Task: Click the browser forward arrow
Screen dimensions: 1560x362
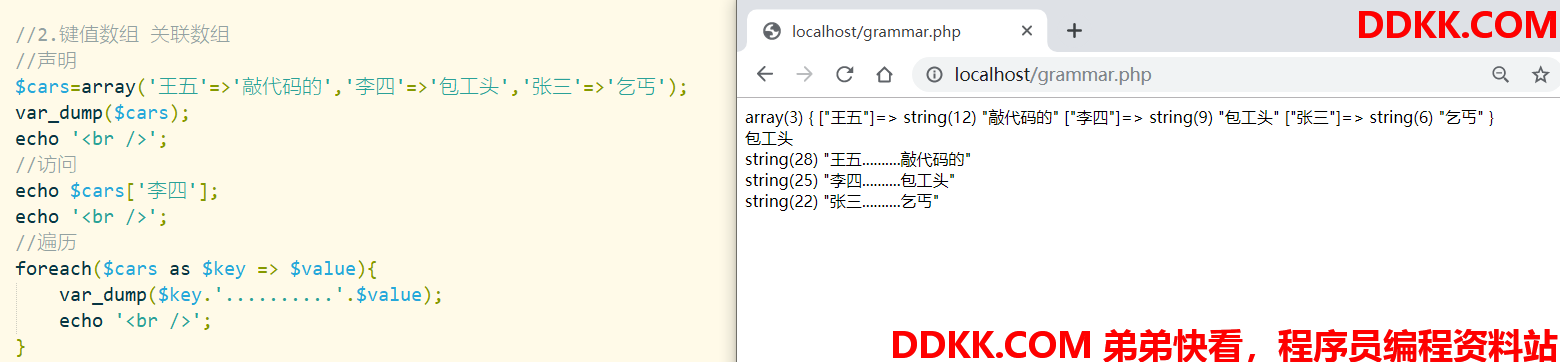Action: 804,74
